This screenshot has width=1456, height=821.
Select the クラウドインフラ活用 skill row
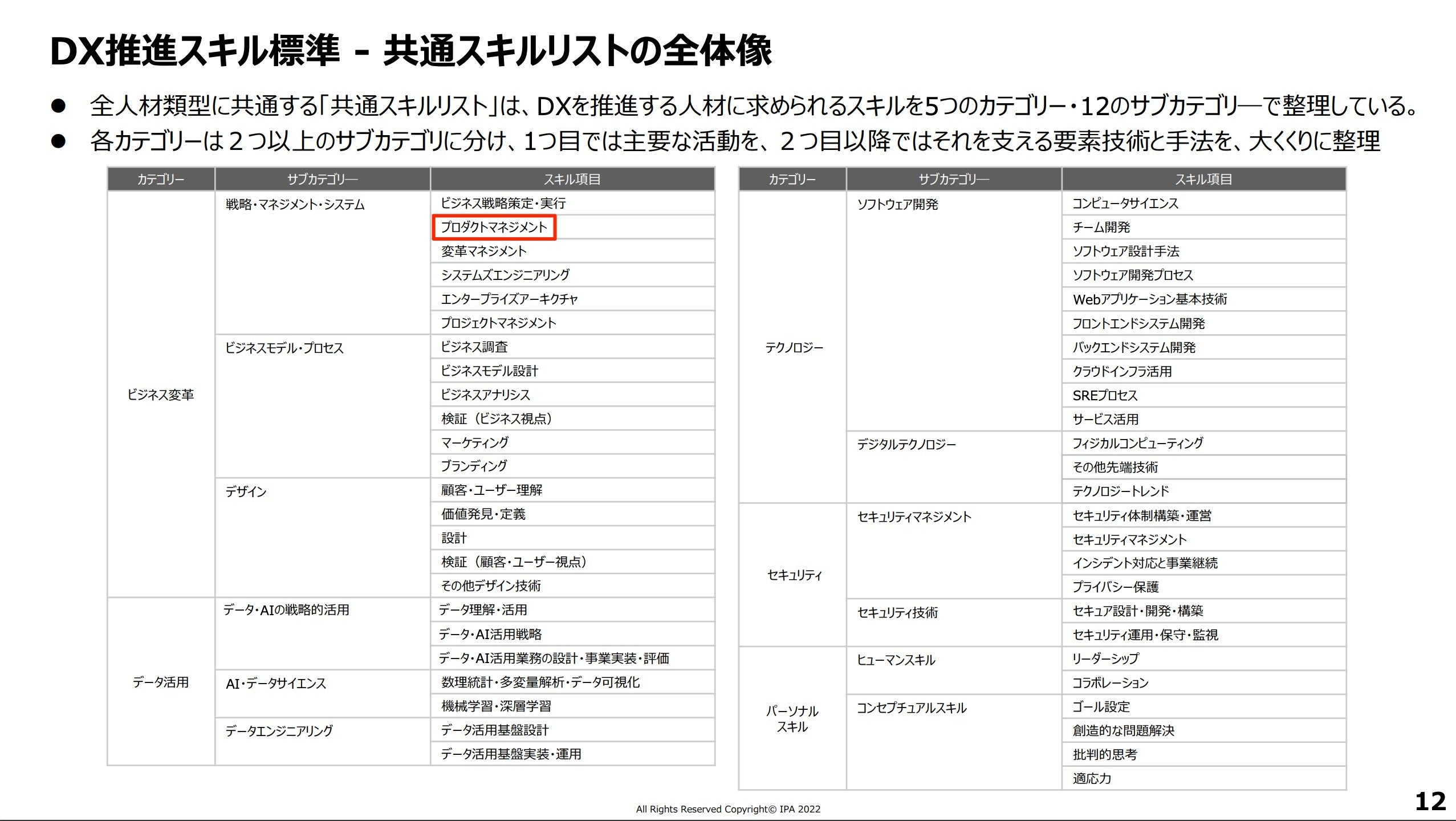point(1122,372)
